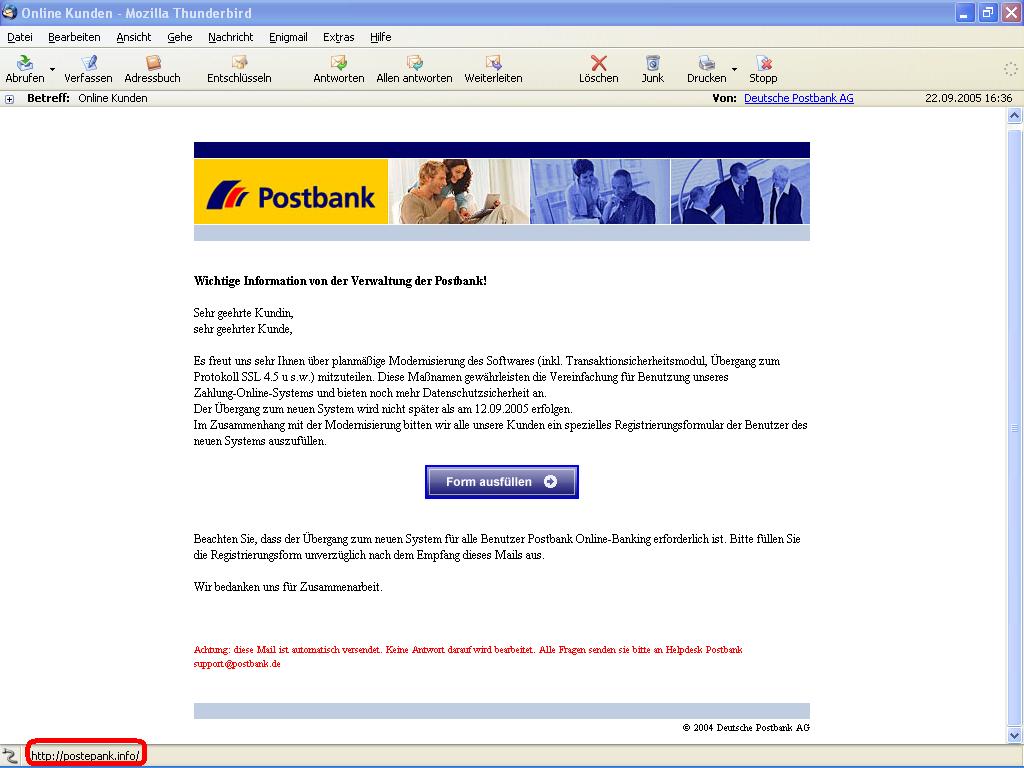Click the support@postbank.de email address
Screen dimensions: 1024x768
coord(237,664)
